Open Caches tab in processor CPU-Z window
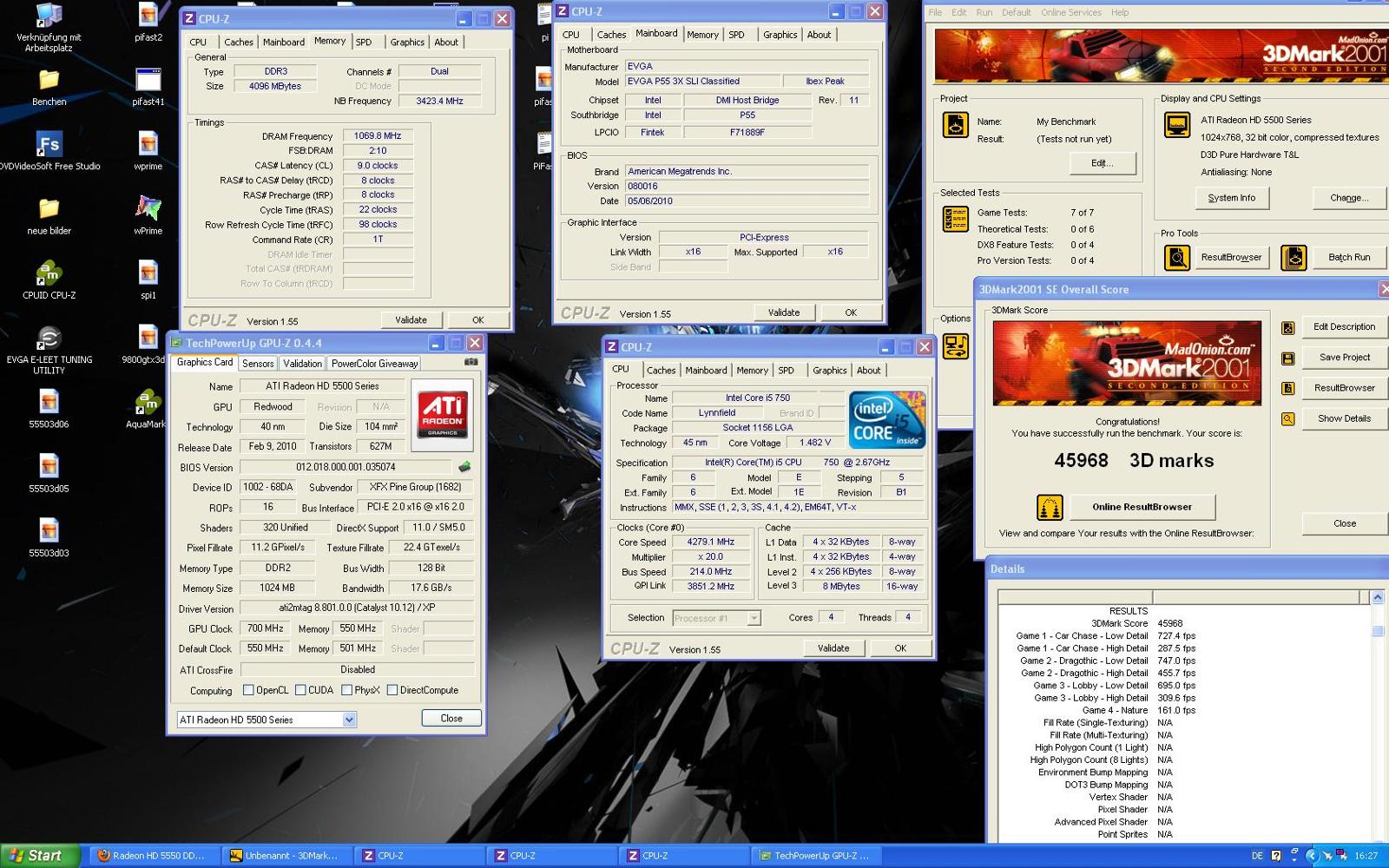The width and height of the screenshot is (1389, 868). tap(661, 370)
